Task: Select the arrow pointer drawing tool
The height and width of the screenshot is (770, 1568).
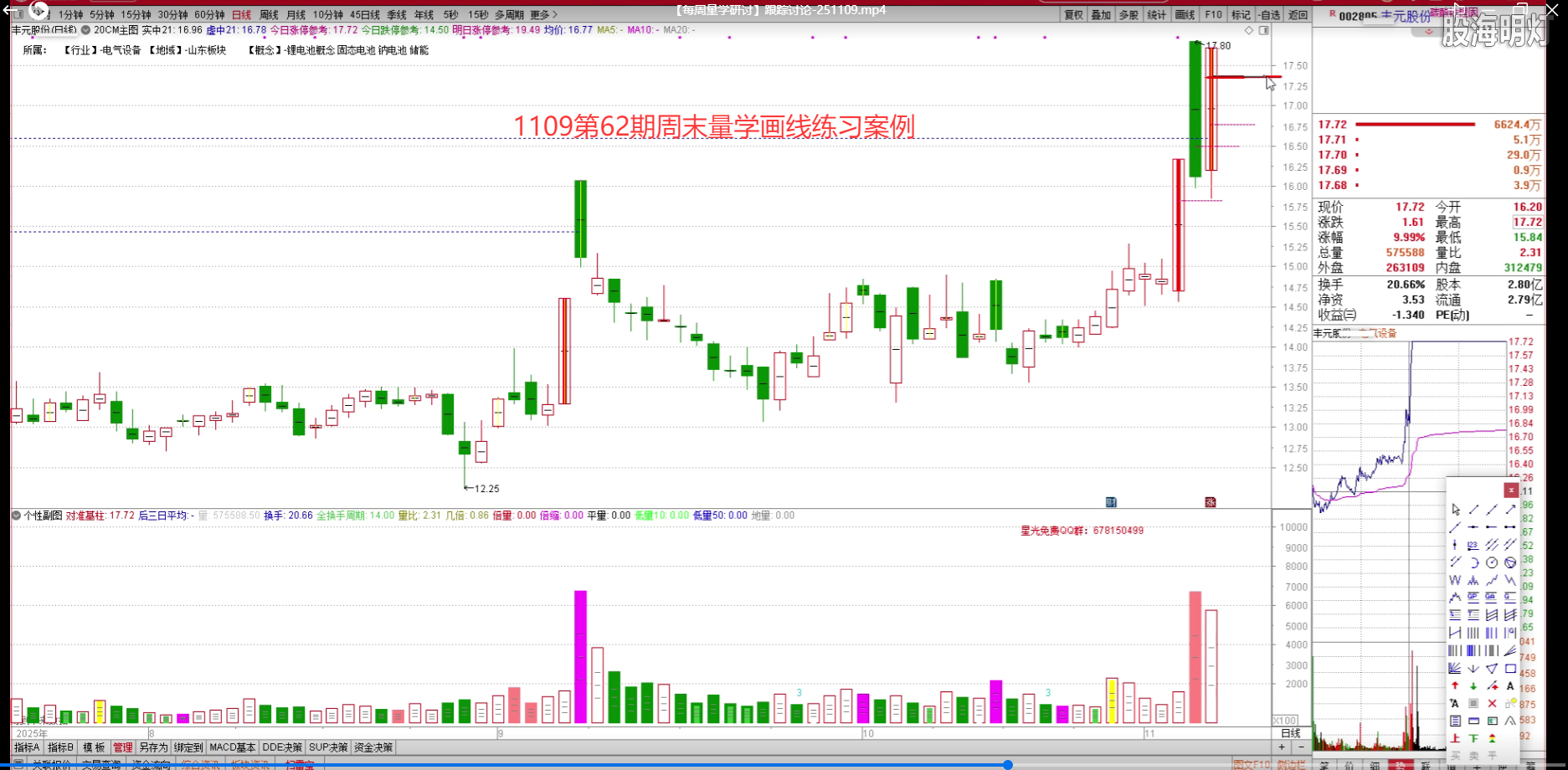Action: click(1456, 509)
